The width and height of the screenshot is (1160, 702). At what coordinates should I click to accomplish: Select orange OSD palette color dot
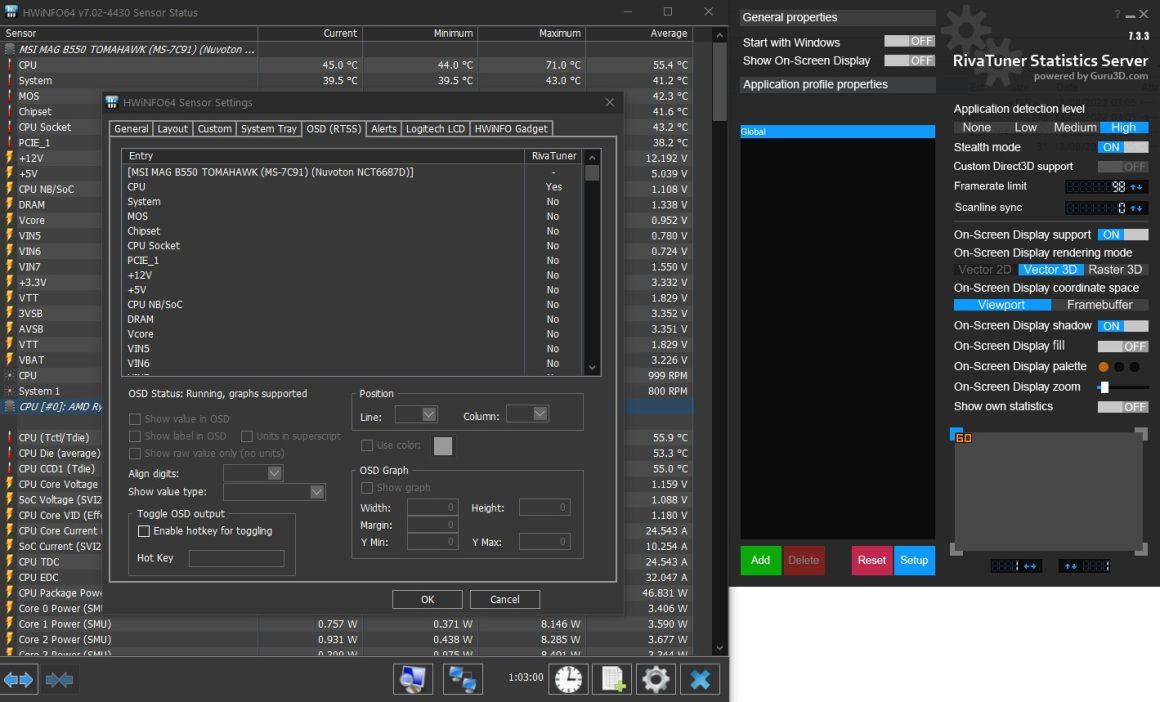pos(1104,367)
